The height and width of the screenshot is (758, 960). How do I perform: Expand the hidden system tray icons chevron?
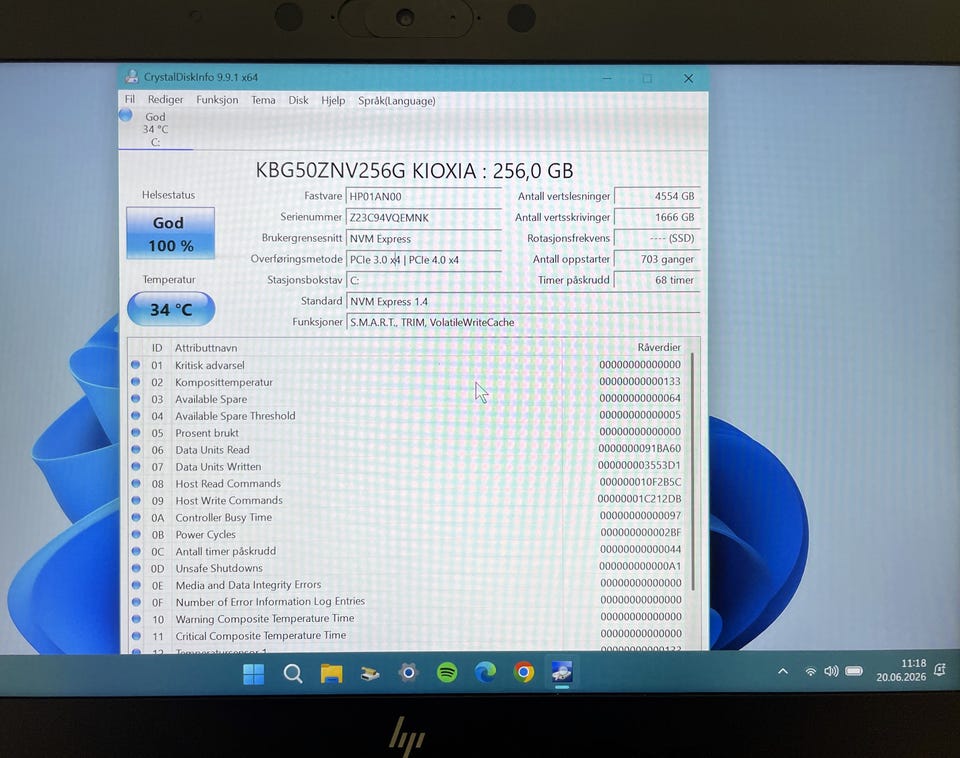tap(782, 671)
